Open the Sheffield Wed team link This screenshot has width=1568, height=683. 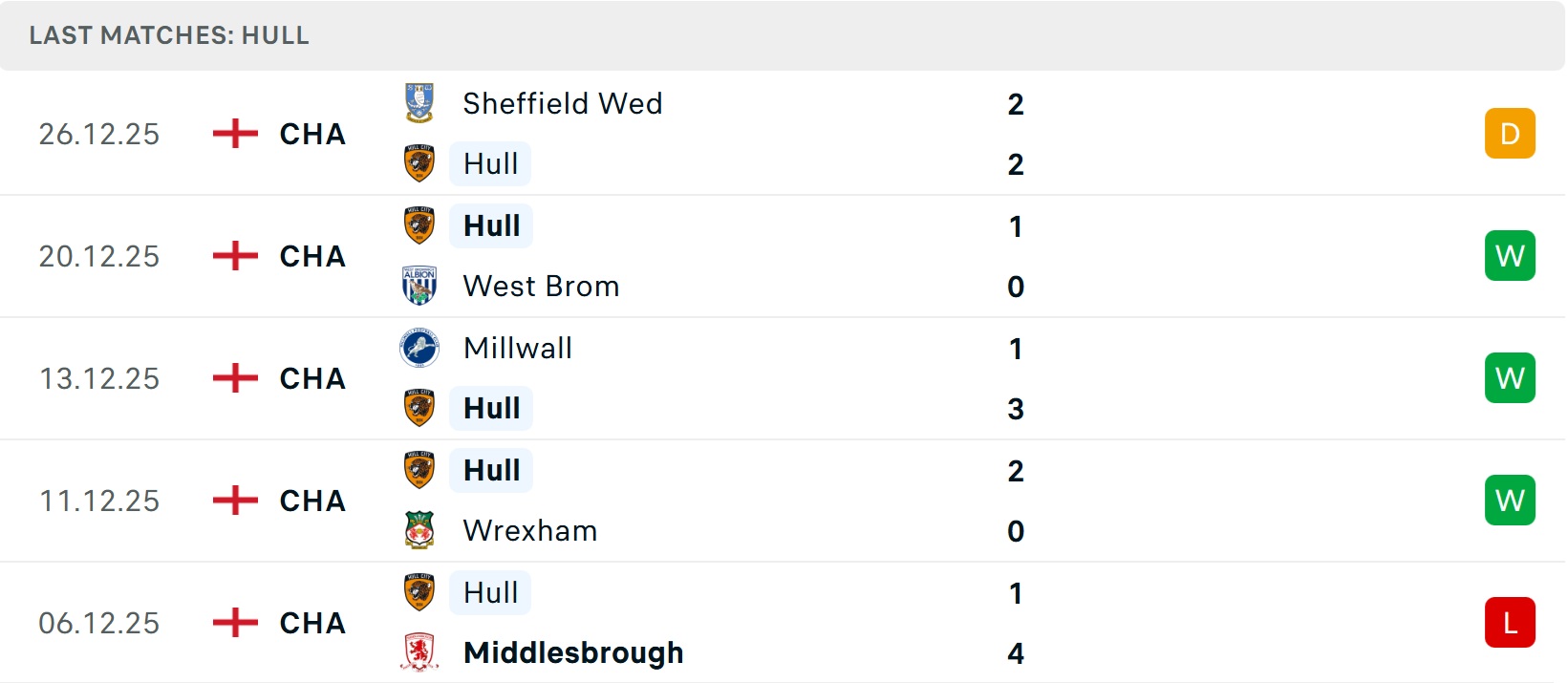pyautogui.click(x=562, y=103)
